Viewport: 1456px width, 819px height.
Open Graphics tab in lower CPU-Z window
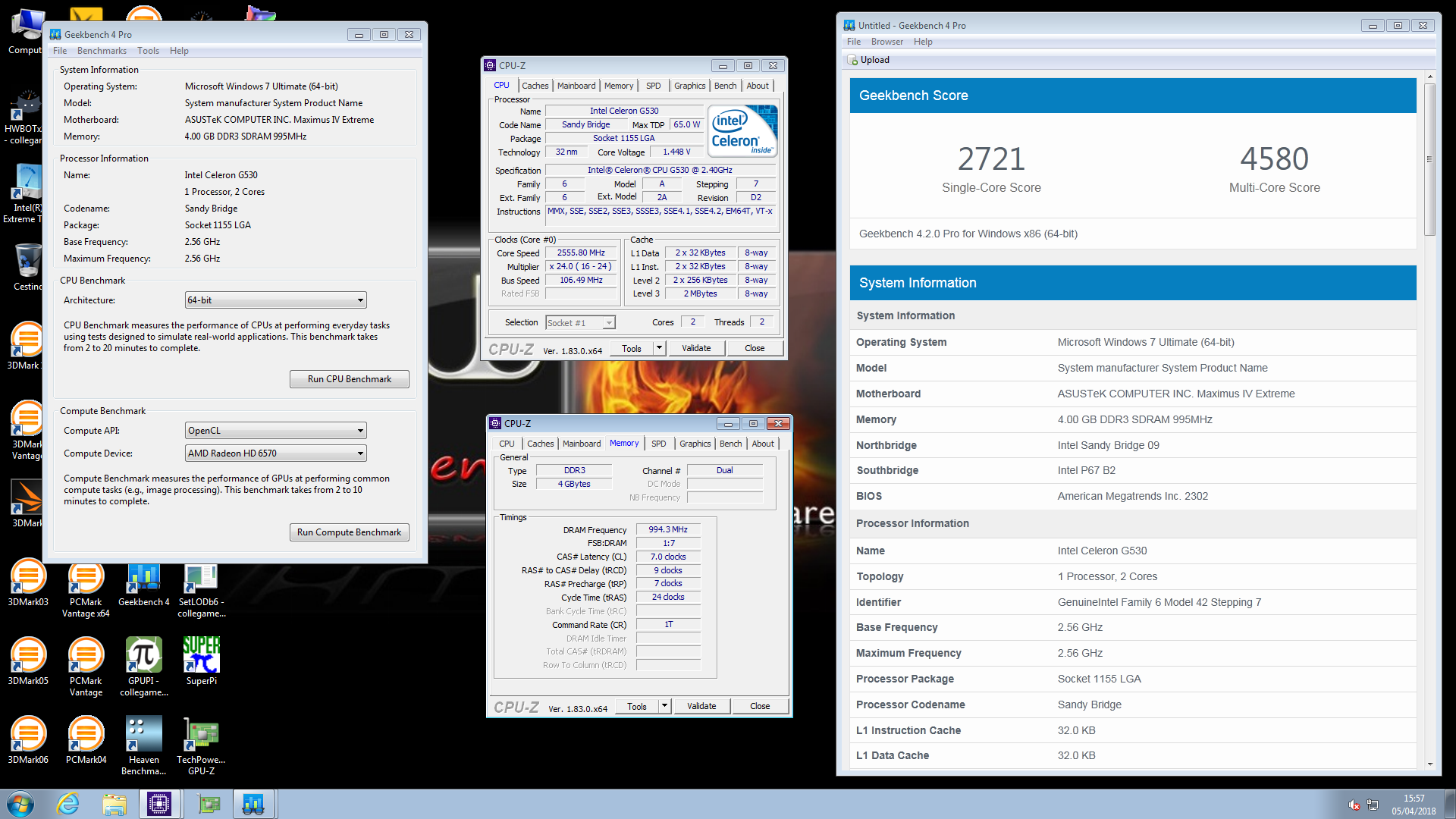pos(695,444)
